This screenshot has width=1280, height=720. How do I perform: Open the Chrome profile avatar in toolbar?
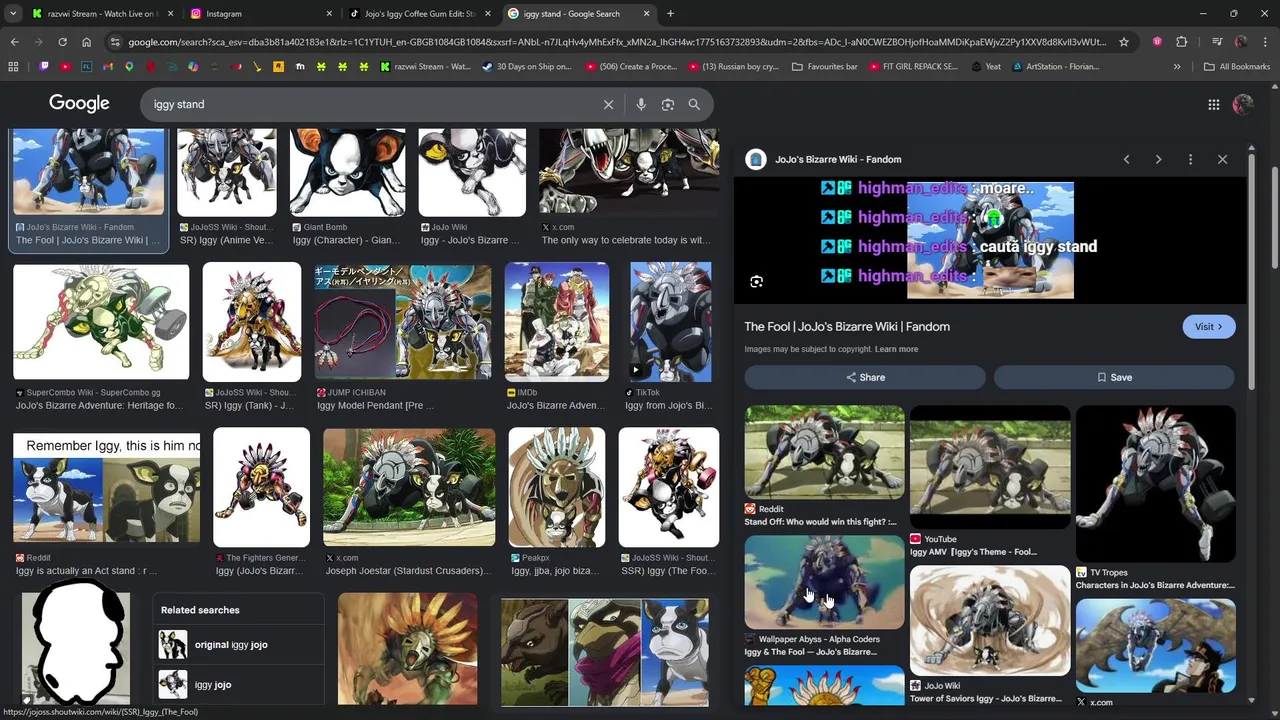click(1241, 42)
